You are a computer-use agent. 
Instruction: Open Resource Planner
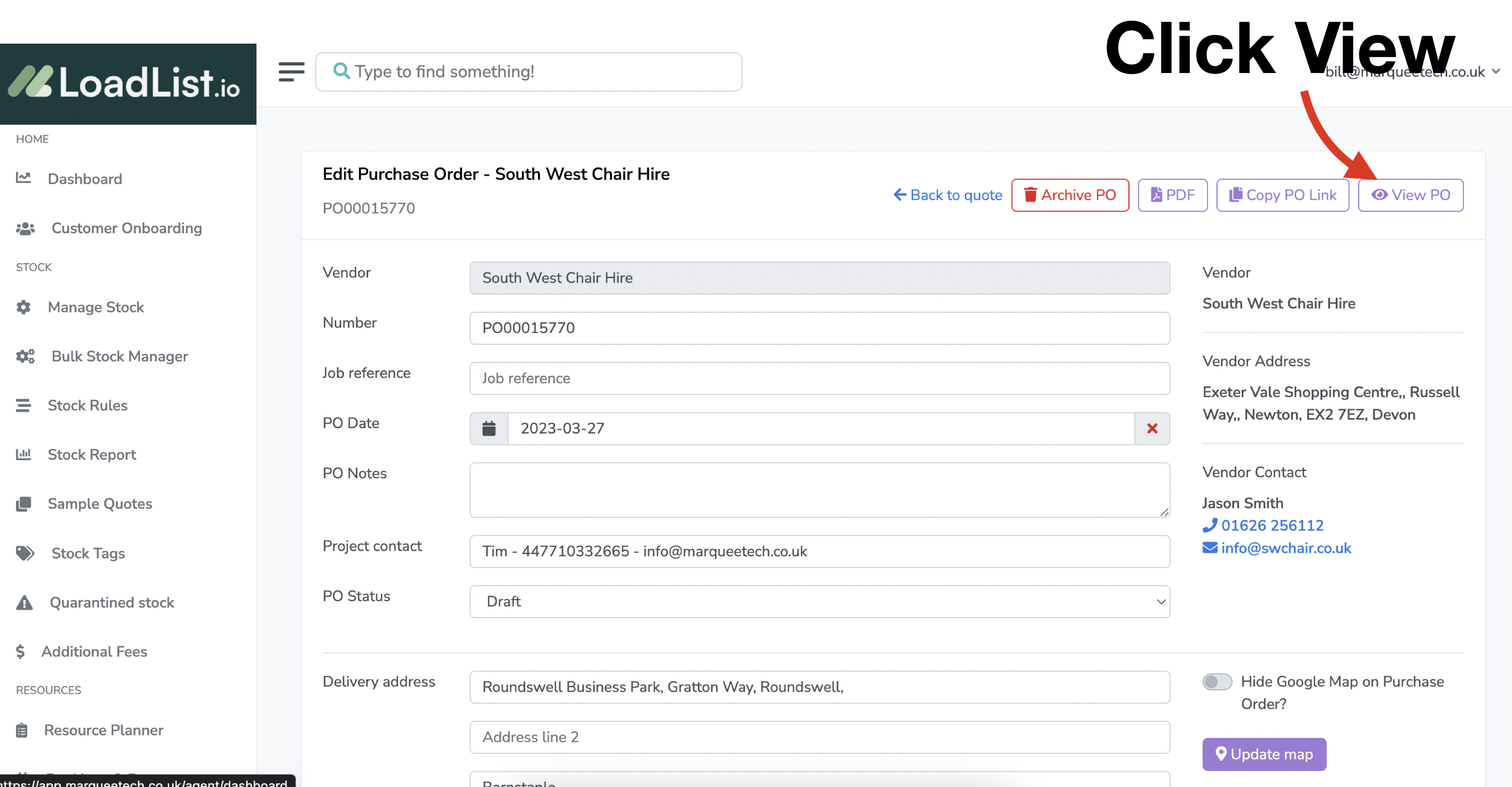(103, 730)
